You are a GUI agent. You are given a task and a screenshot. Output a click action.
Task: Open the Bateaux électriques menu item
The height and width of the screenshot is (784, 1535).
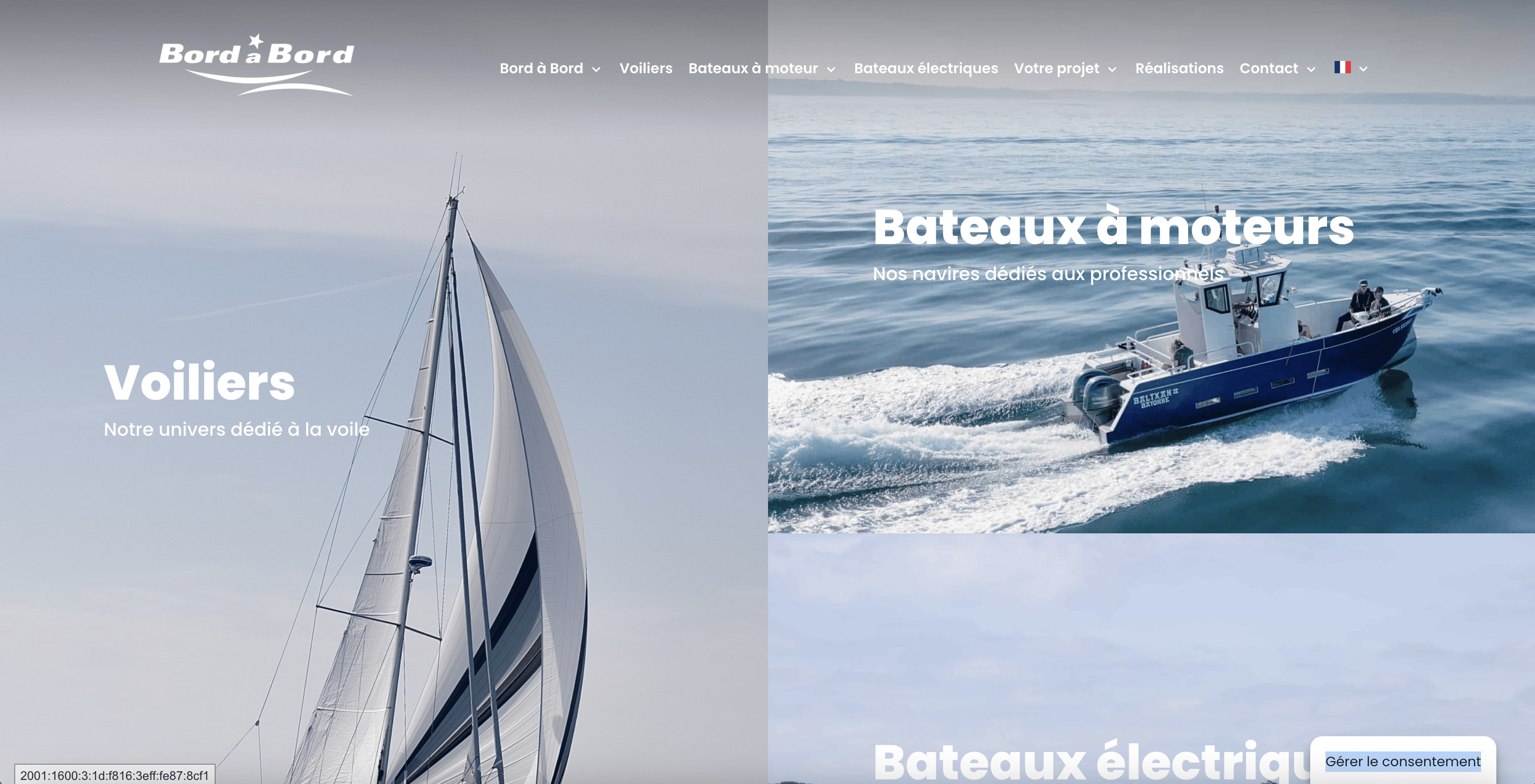(925, 69)
